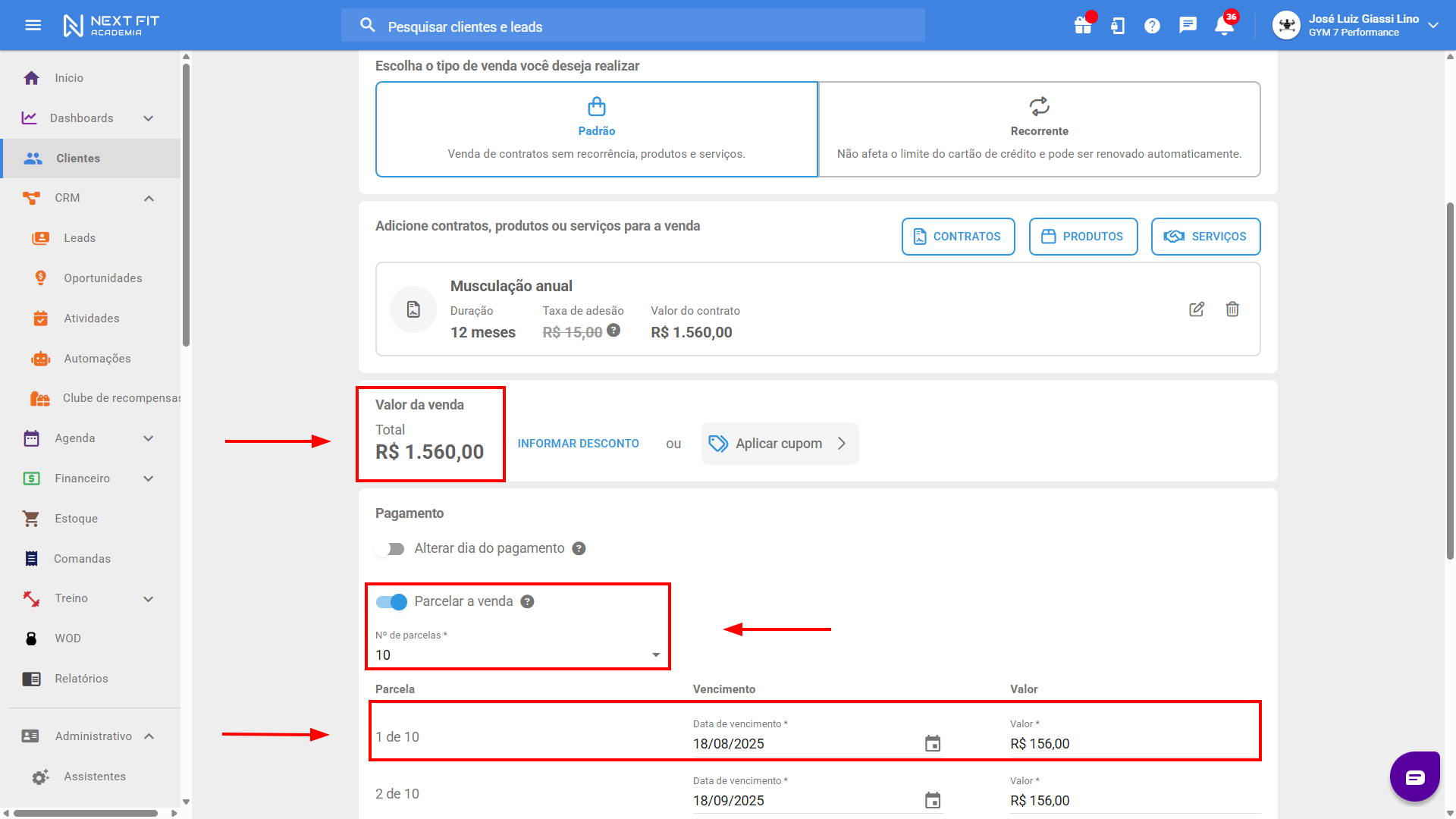Open the notifications bell icon
1456x819 pixels.
[x=1224, y=26]
